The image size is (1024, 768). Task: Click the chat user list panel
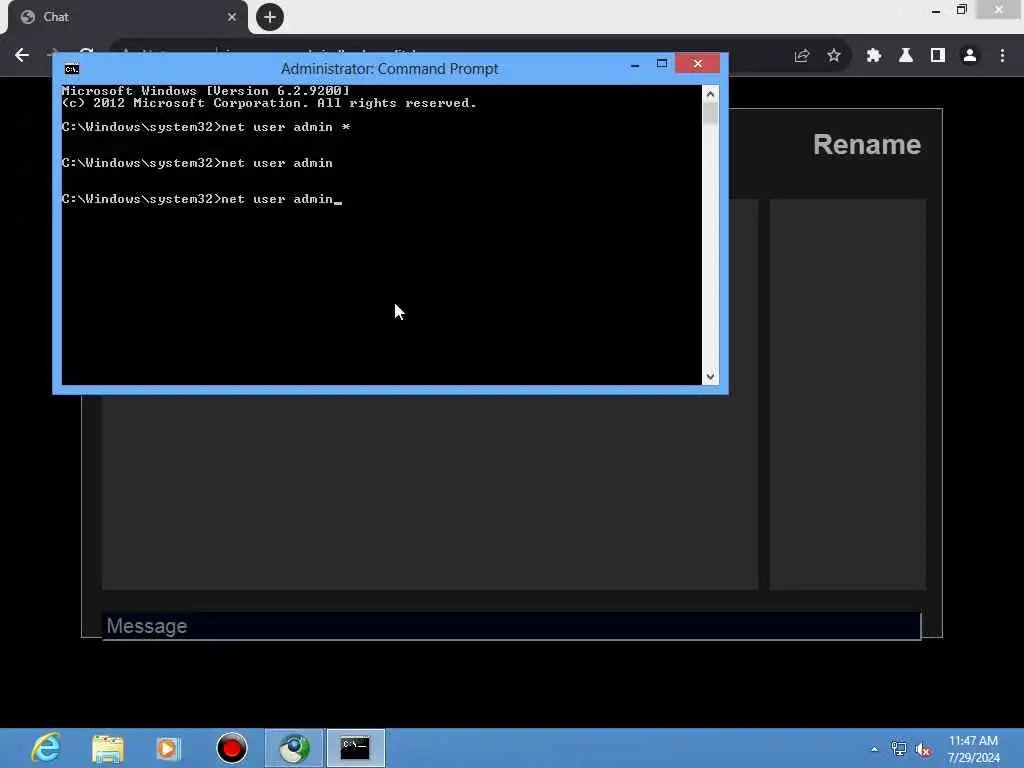tap(848, 394)
